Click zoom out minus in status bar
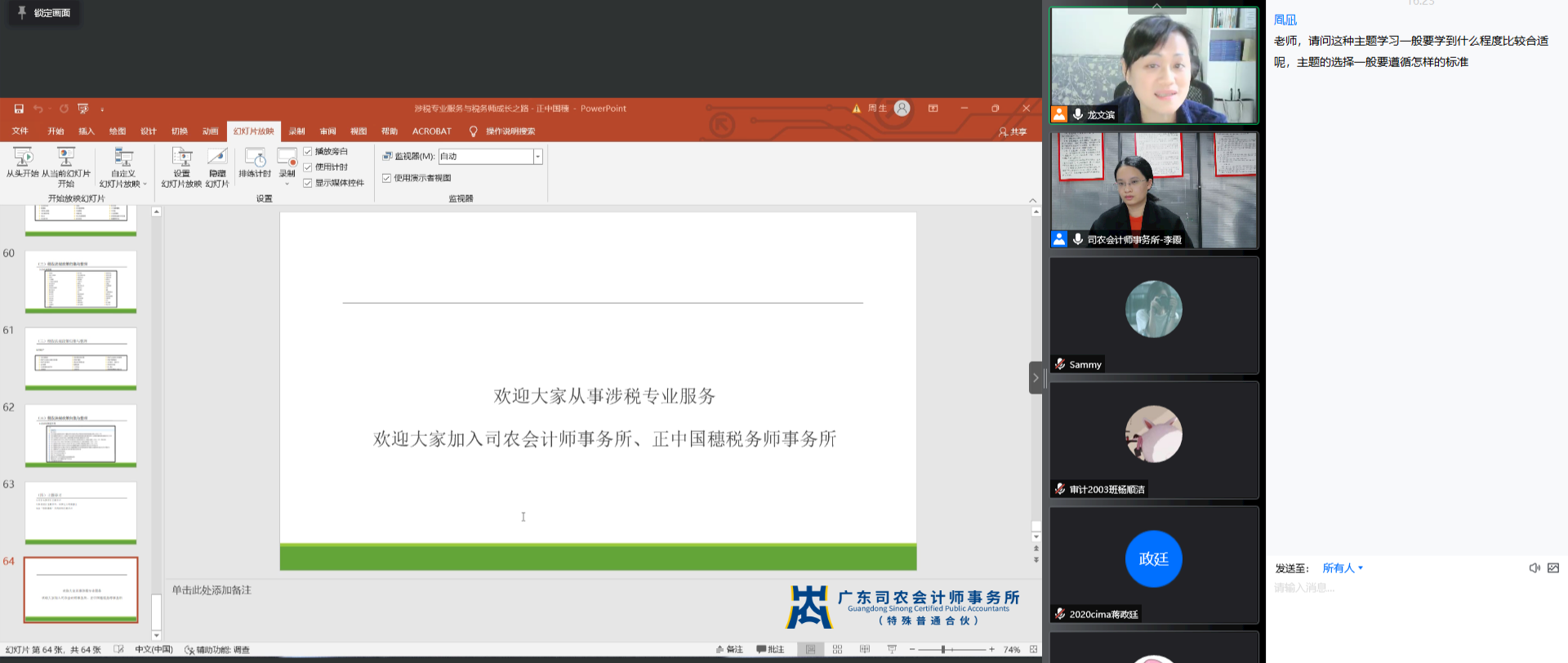Image resolution: width=1568 pixels, height=663 pixels. coord(912,650)
